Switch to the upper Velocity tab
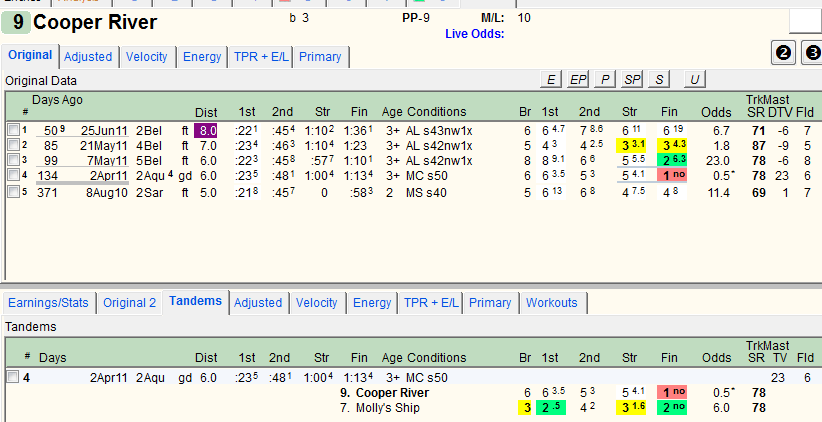This screenshot has width=822, height=422. (146, 57)
